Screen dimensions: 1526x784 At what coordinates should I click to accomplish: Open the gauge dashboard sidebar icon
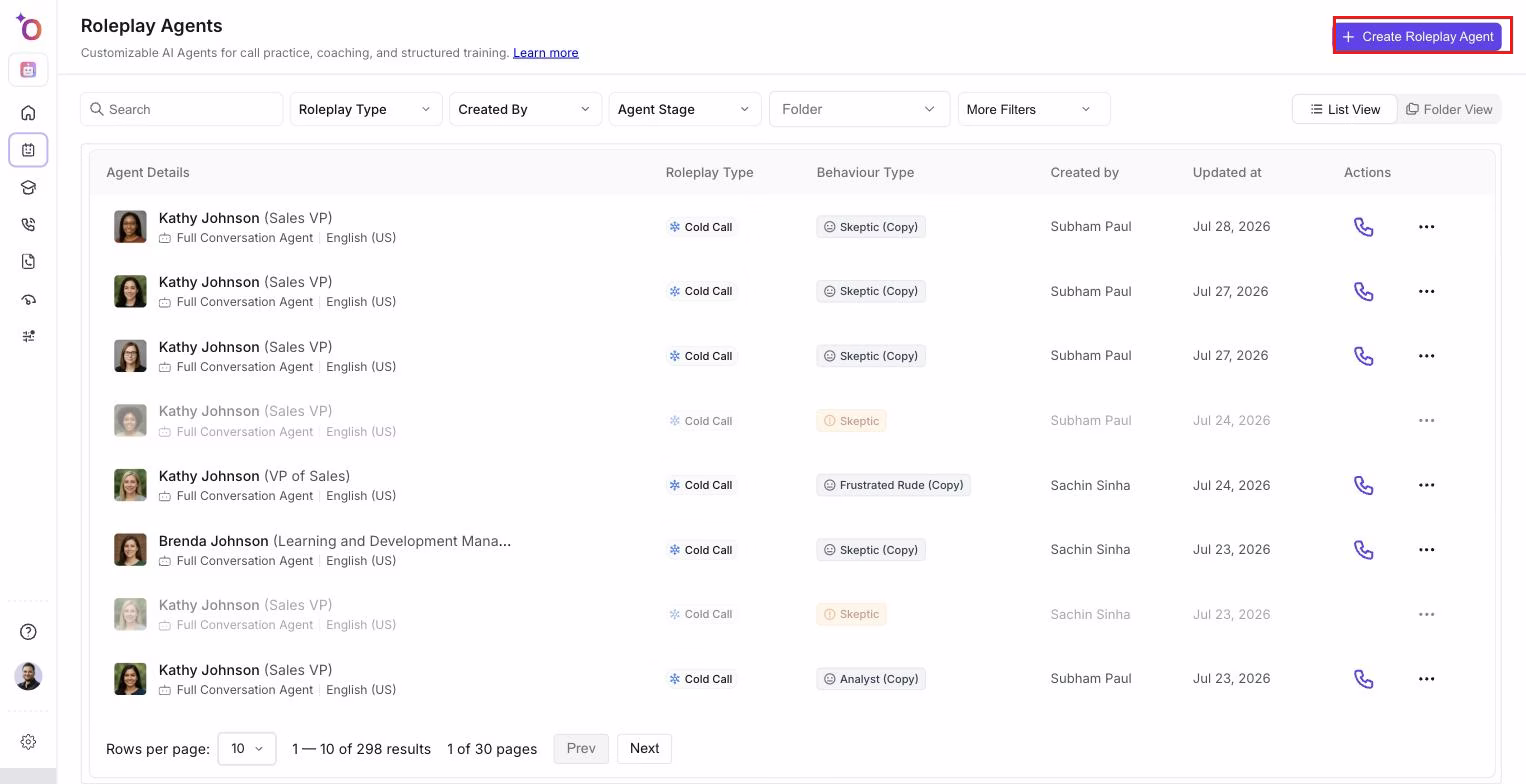(x=28, y=300)
